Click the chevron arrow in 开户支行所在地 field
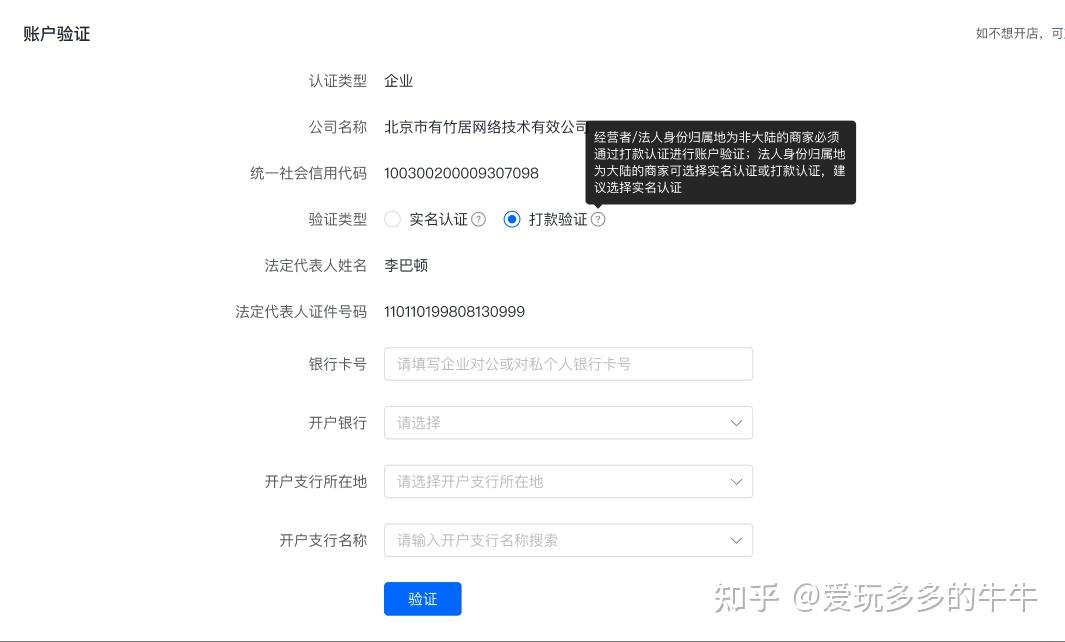 [736, 482]
